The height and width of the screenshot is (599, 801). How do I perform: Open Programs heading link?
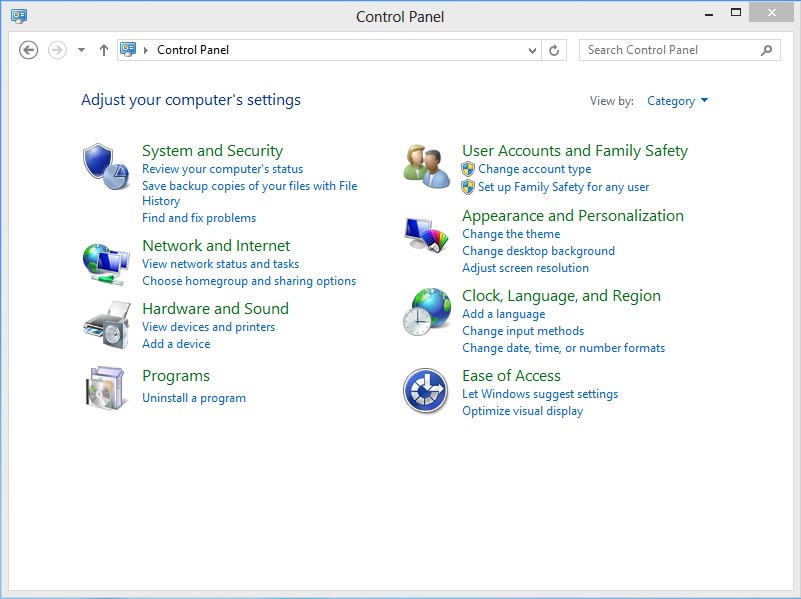(x=176, y=376)
